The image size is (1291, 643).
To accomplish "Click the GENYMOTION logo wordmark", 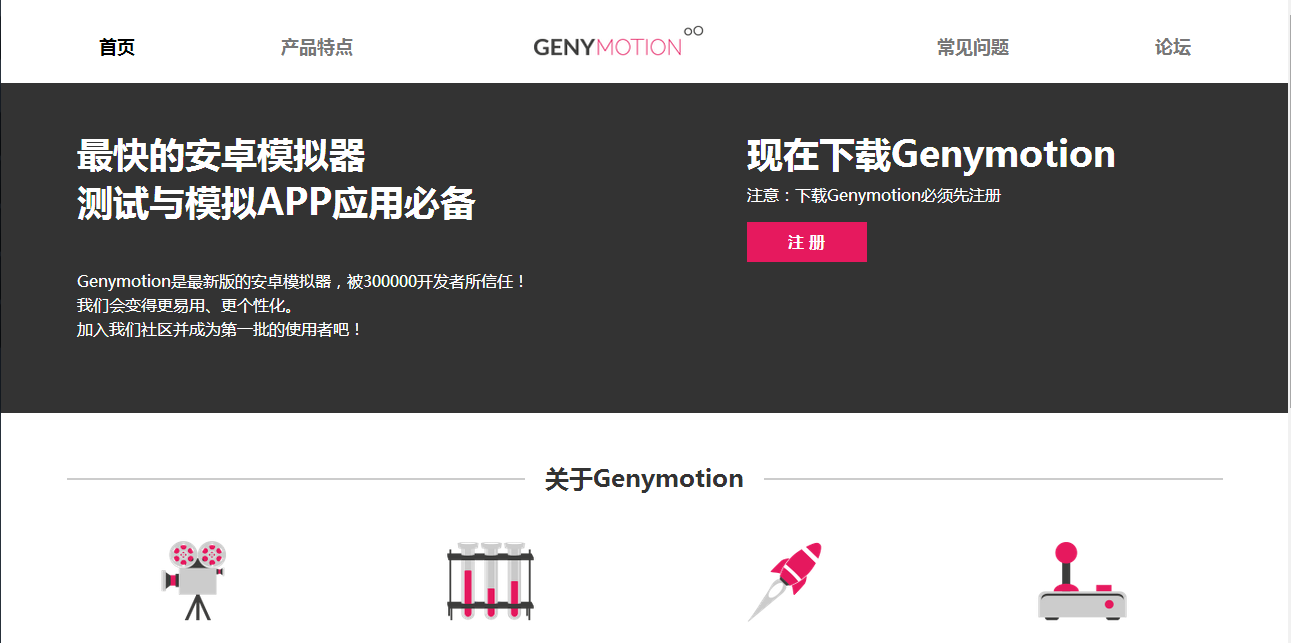I will pyautogui.click(x=608, y=47).
